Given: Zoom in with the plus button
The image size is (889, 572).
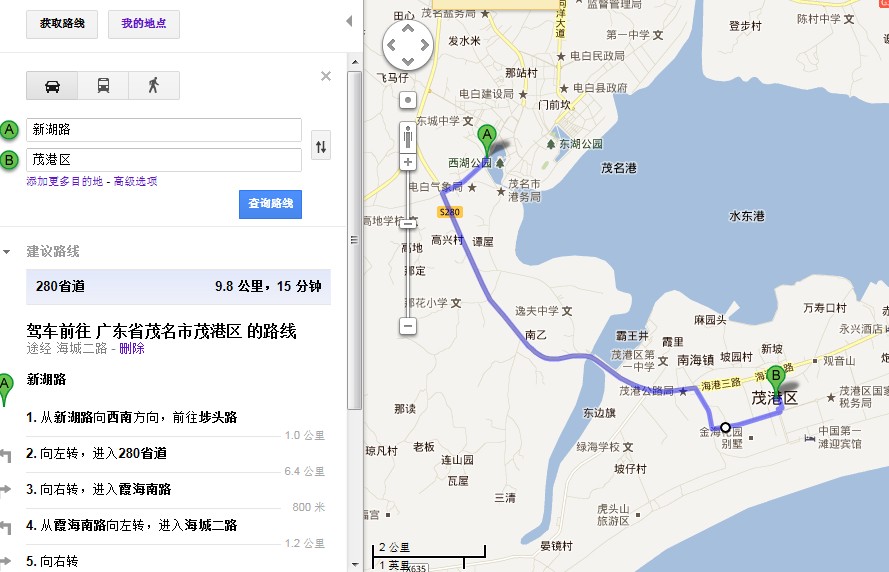Looking at the screenshot, I should [x=408, y=161].
